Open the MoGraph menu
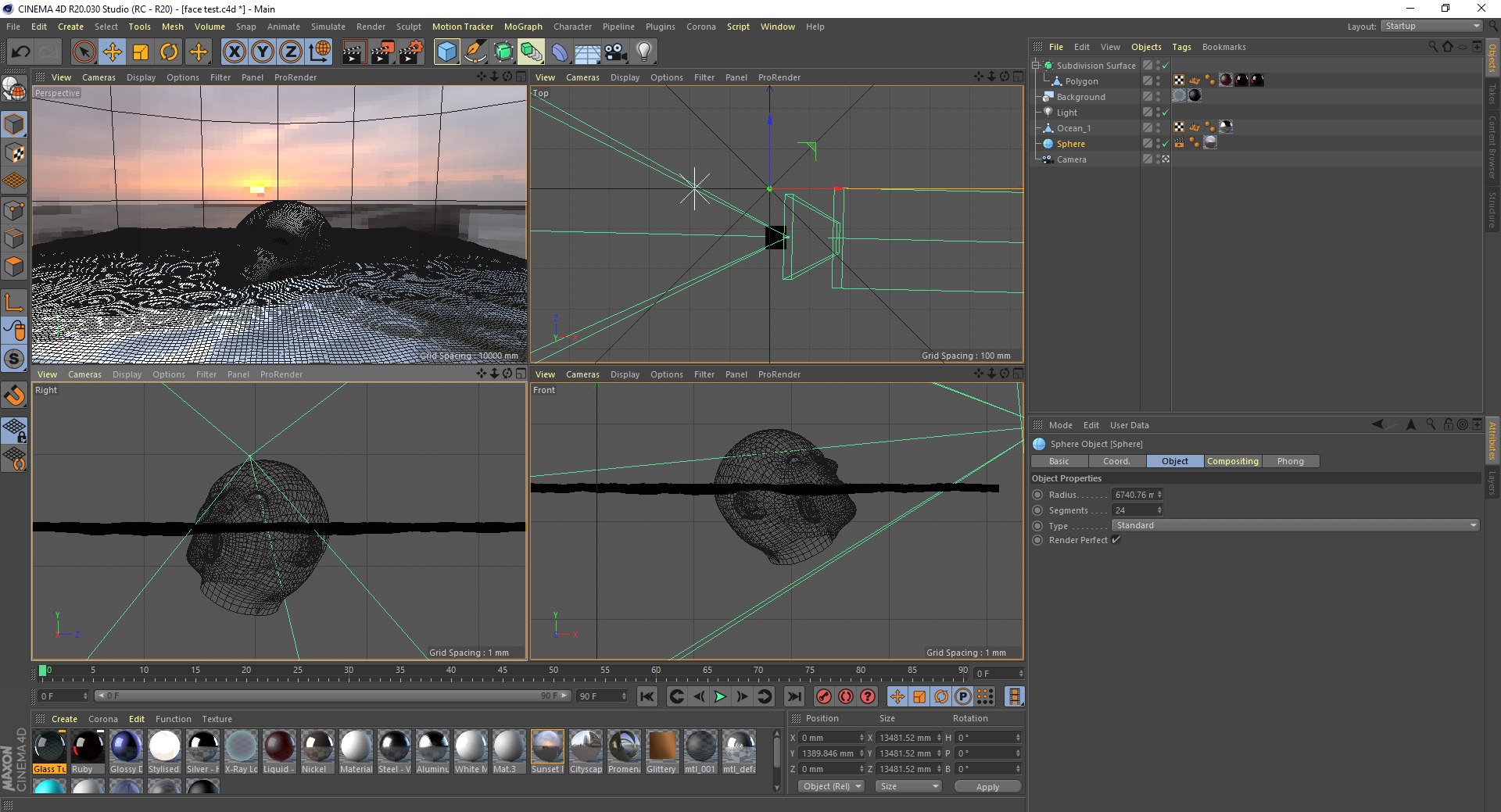The width and height of the screenshot is (1501, 812). tap(522, 27)
